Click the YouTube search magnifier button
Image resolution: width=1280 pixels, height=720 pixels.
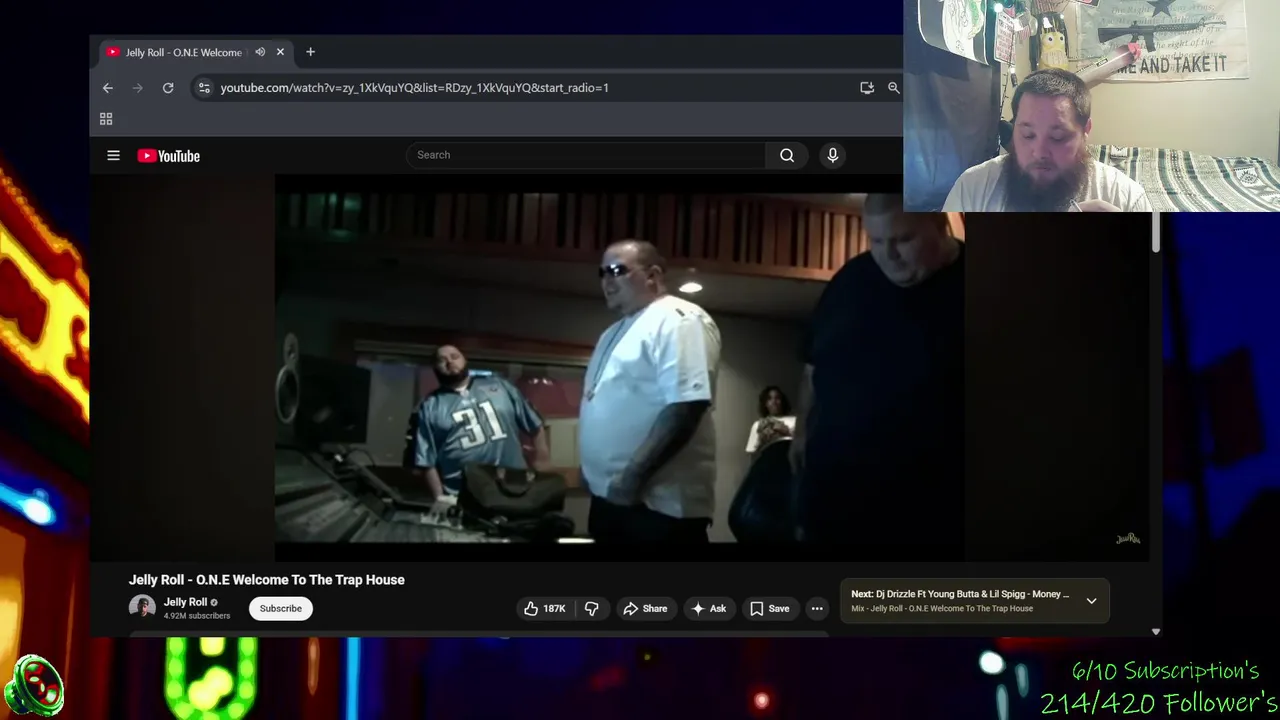pyautogui.click(x=787, y=155)
